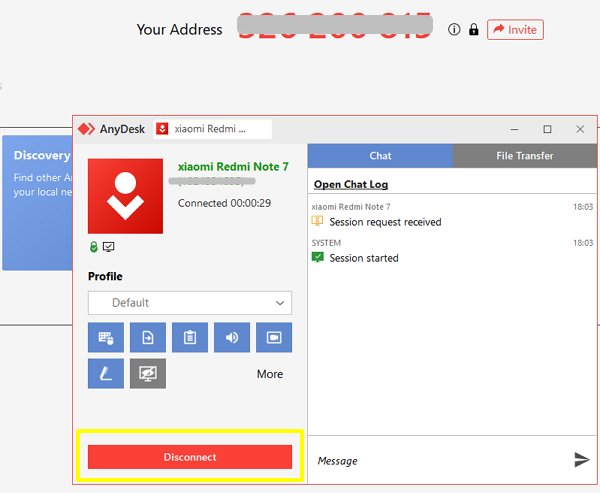Expand More permissions
The height and width of the screenshot is (493, 600).
(x=270, y=374)
